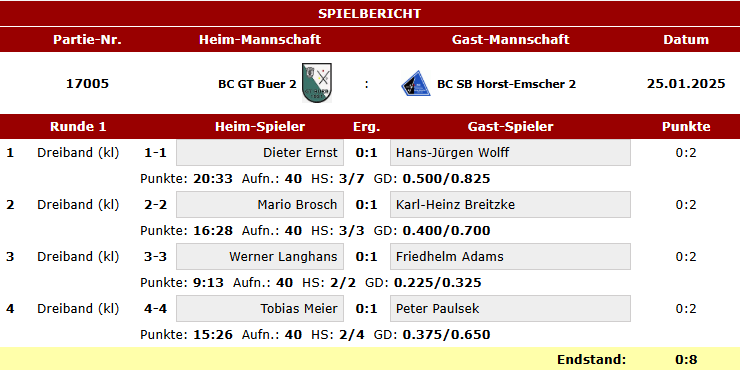
Task: Click the date 25.01.2025
Action: (686, 84)
